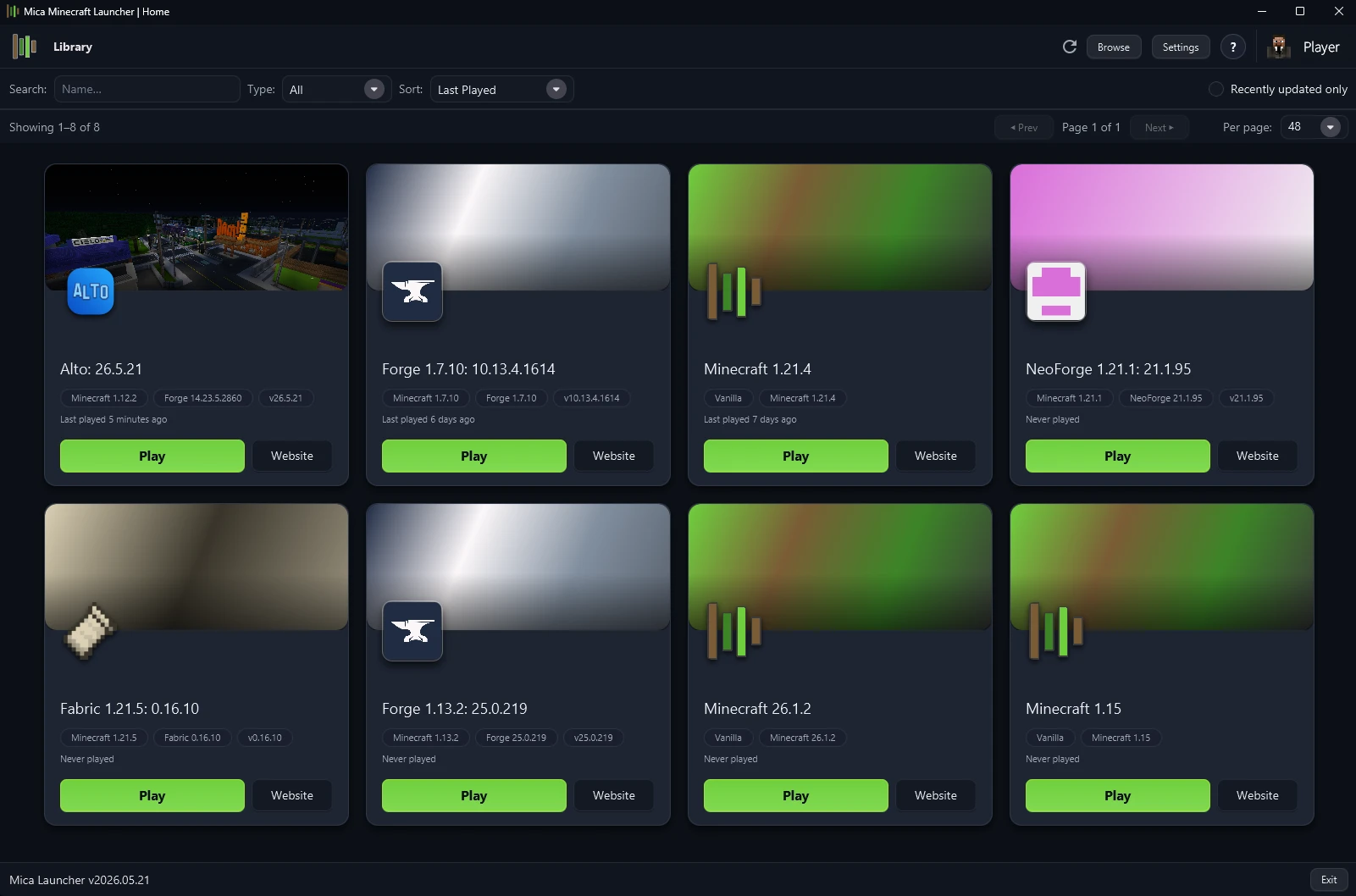
Task: Click the Minecraft 1.12.2 tag
Action: [x=104, y=398]
